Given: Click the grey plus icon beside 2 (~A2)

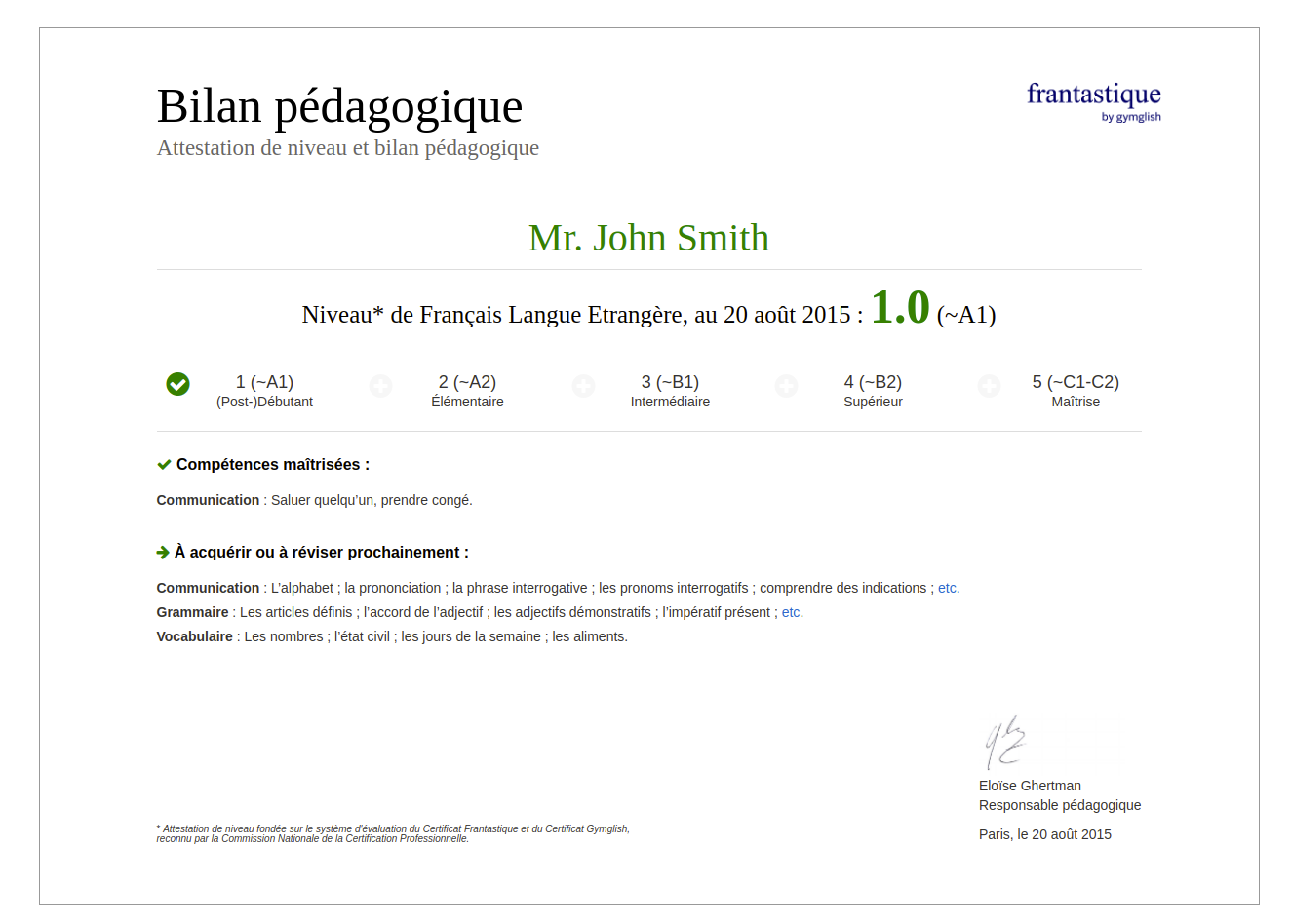Looking at the screenshot, I should point(380,386).
